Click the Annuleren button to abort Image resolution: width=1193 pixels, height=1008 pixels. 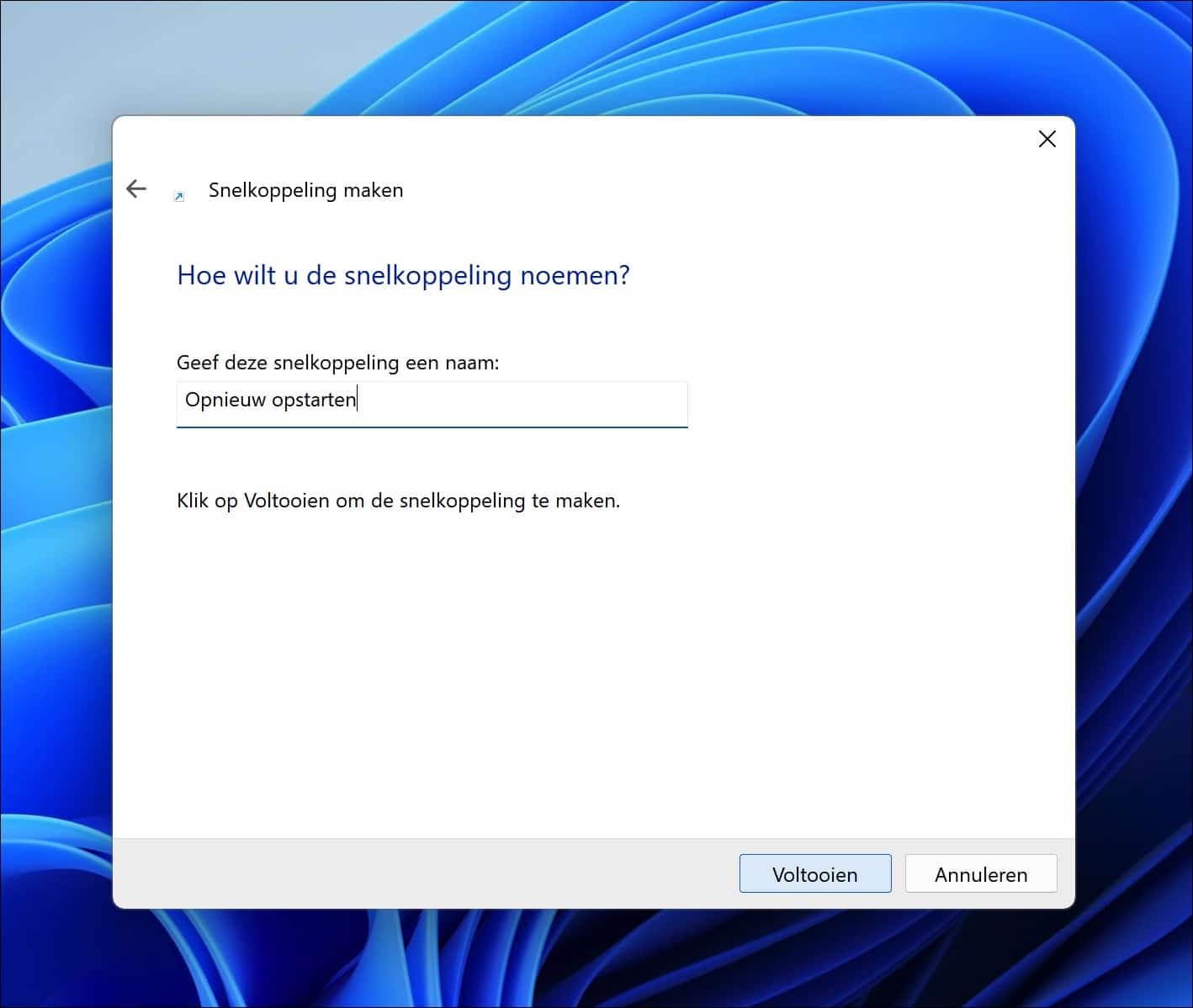coord(980,873)
